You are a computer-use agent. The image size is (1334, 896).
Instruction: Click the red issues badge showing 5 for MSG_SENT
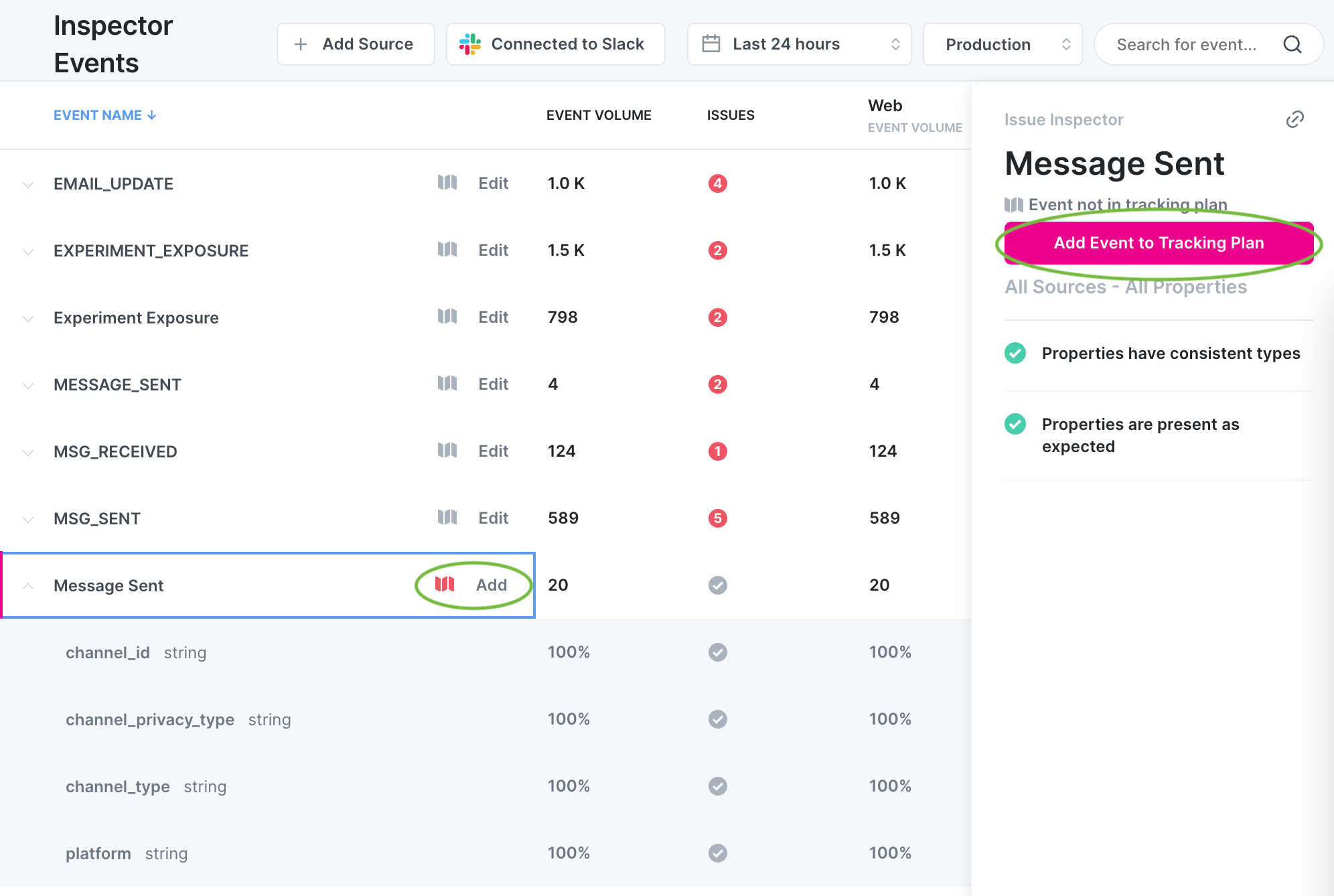[717, 518]
